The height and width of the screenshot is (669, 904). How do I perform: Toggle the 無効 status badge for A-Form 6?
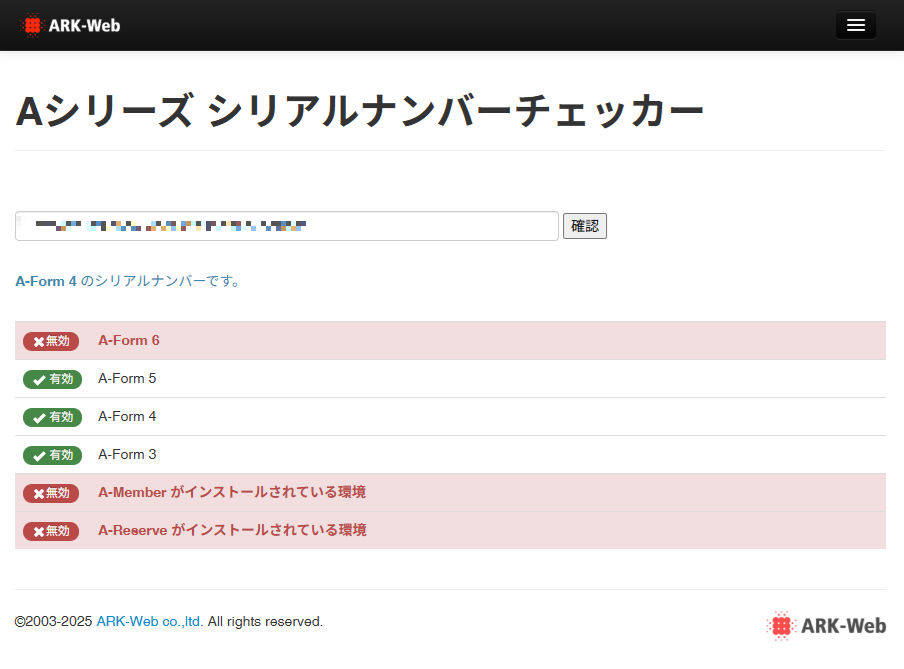click(51, 340)
